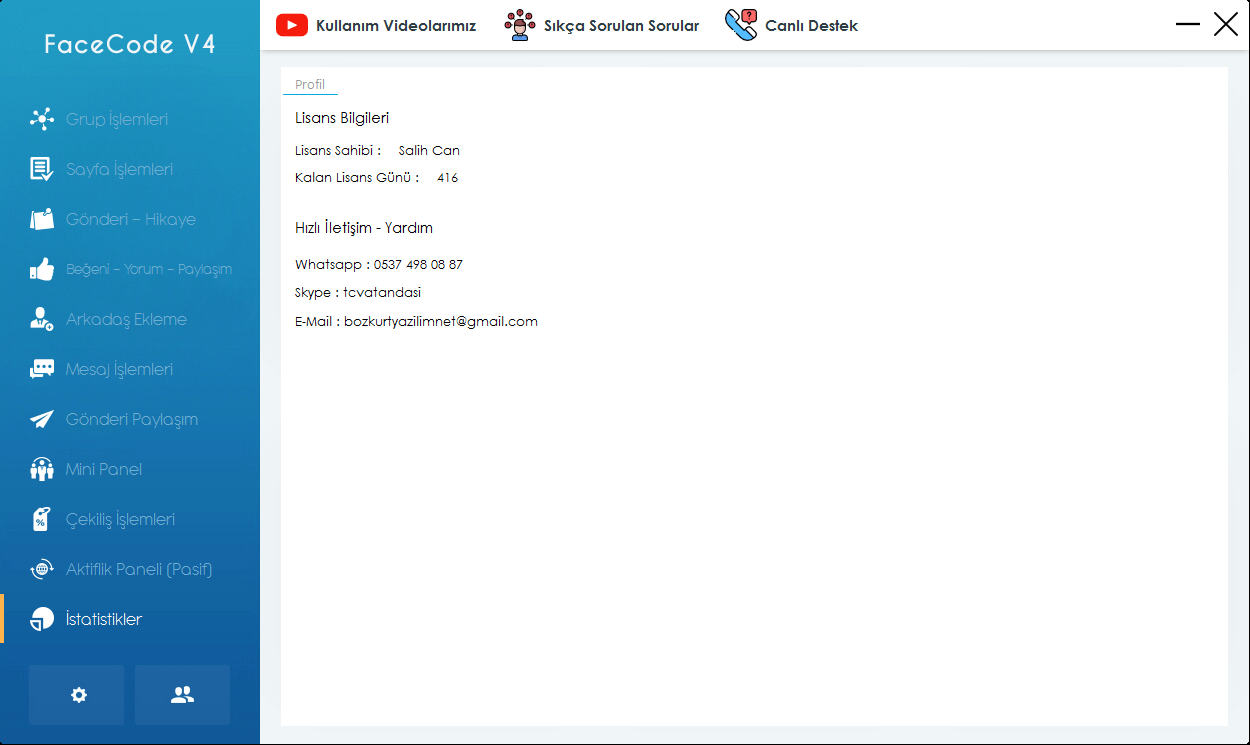Click the Hızlı İletişim - Yardım heading

364,228
